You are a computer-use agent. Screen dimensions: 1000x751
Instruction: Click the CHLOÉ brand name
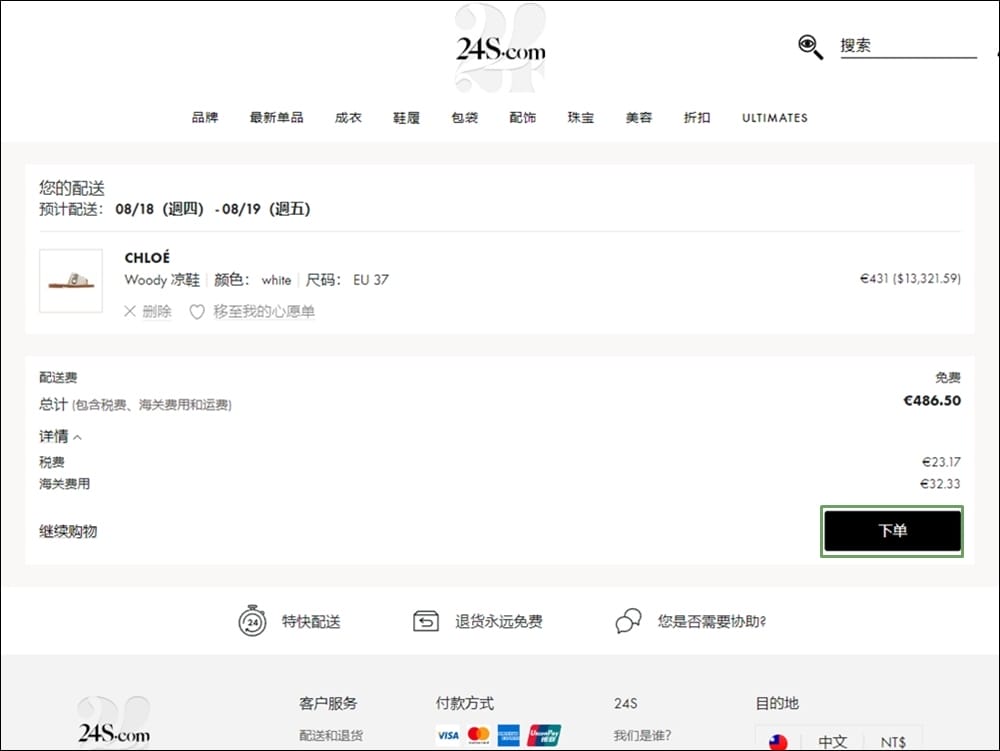pyautogui.click(x=147, y=258)
